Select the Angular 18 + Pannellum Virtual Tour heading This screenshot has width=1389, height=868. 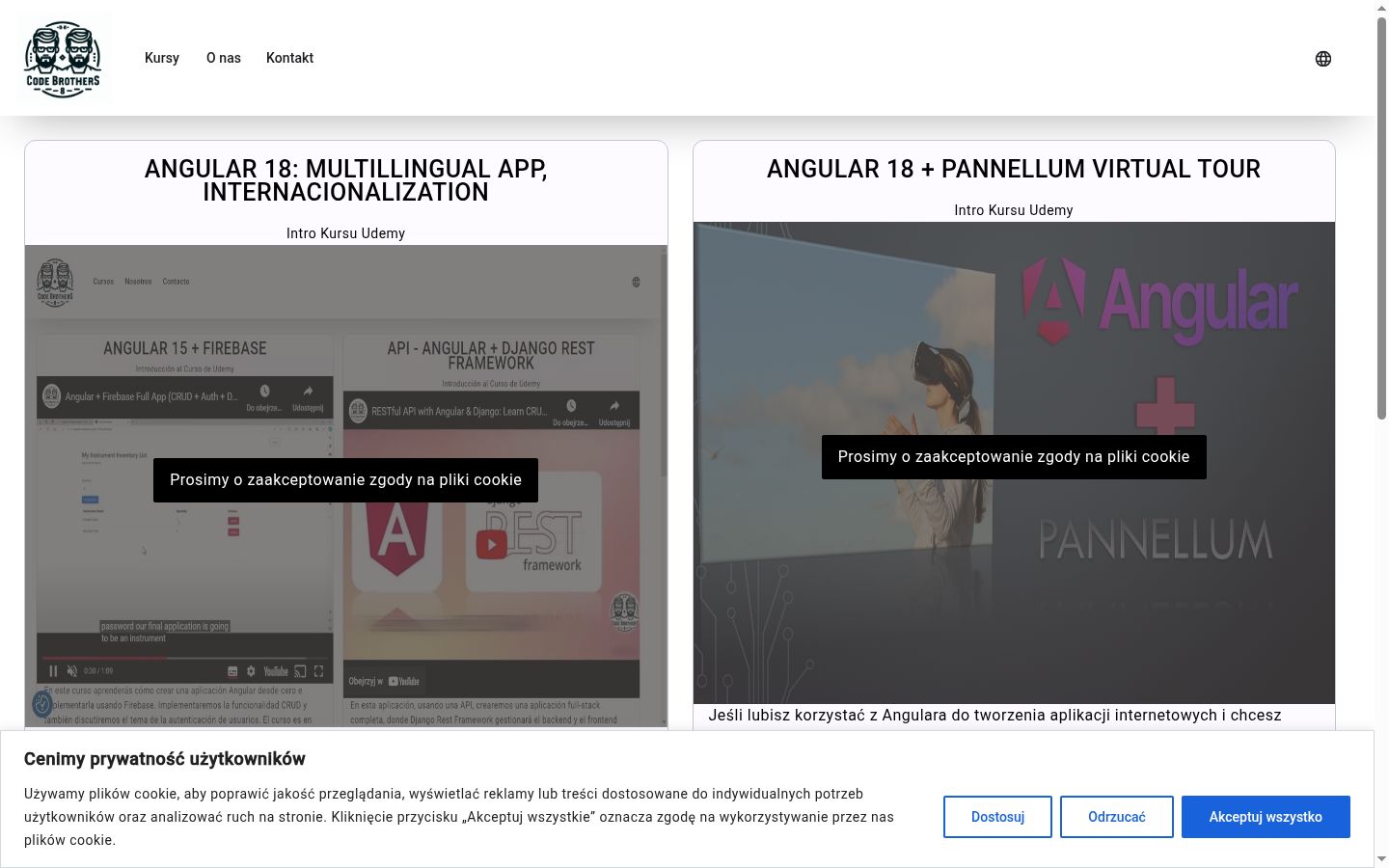click(x=1014, y=169)
